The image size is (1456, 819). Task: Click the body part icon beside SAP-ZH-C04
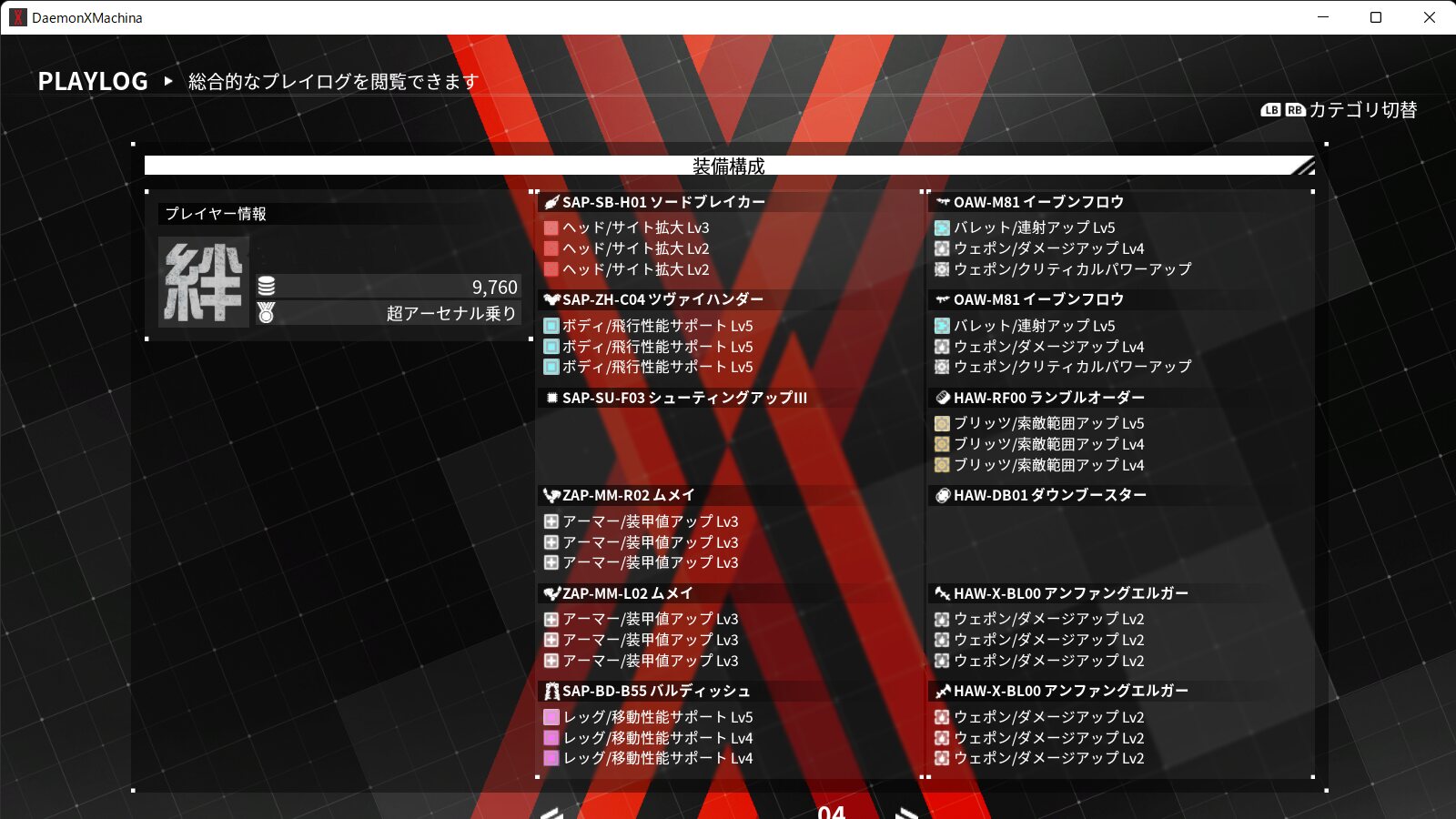coord(551,299)
